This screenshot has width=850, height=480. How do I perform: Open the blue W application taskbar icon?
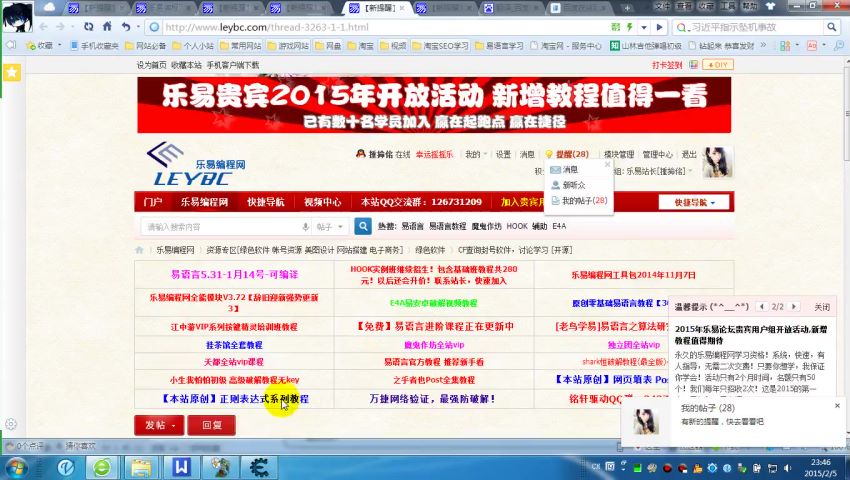(181, 467)
